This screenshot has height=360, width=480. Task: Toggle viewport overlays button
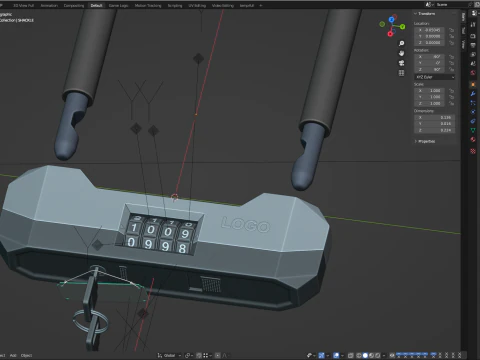(x=336, y=355)
